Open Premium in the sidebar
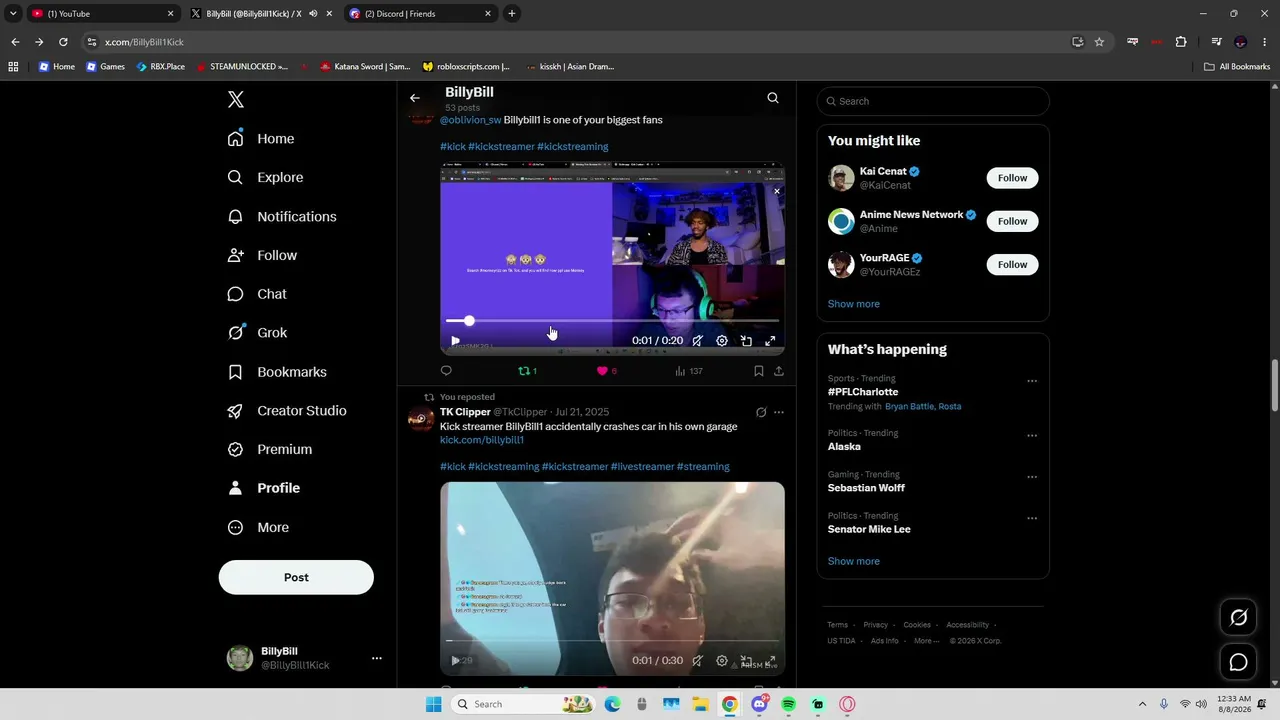The image size is (1280, 720). [270, 450]
